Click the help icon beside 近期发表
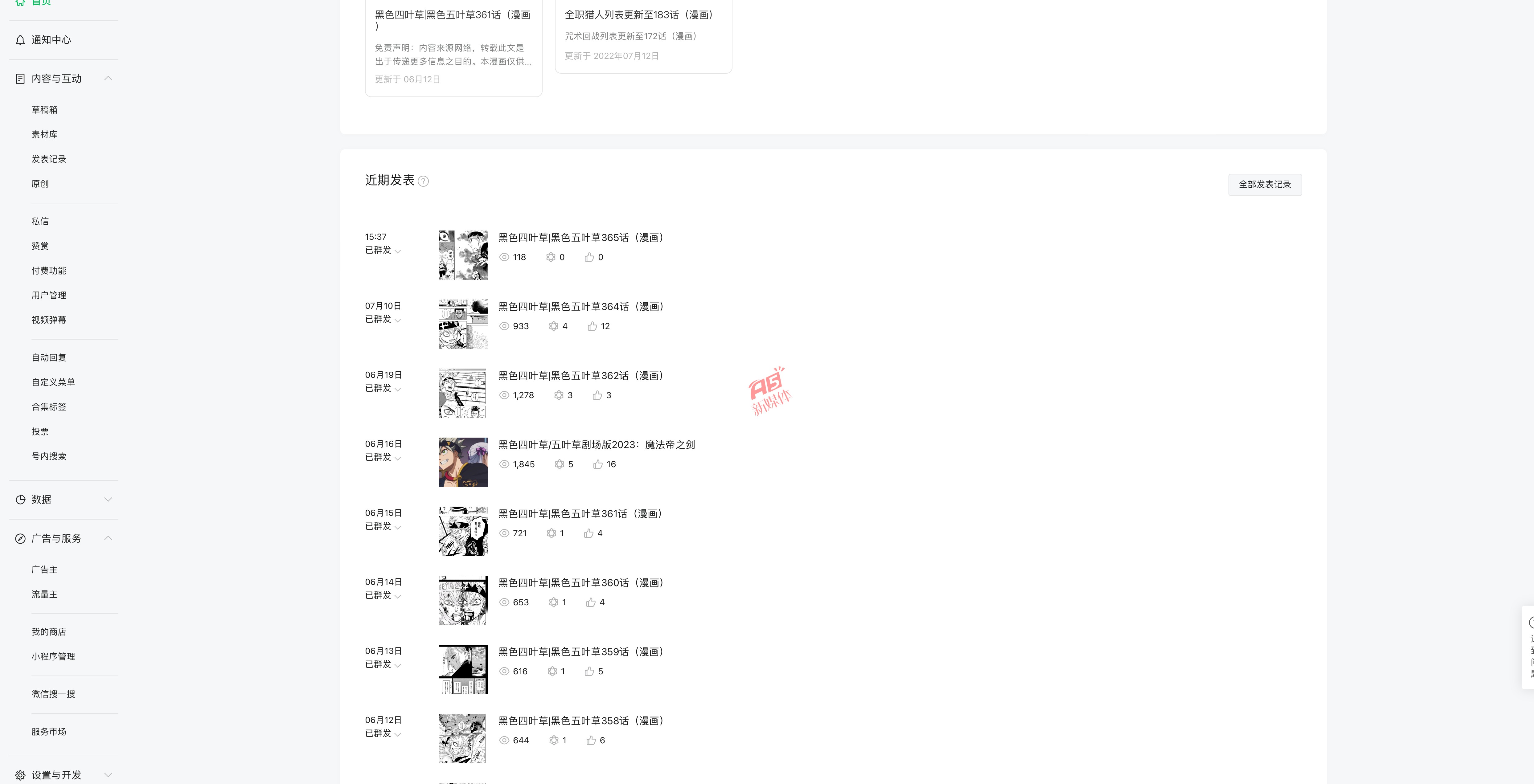The height and width of the screenshot is (784, 1534). 423,181
